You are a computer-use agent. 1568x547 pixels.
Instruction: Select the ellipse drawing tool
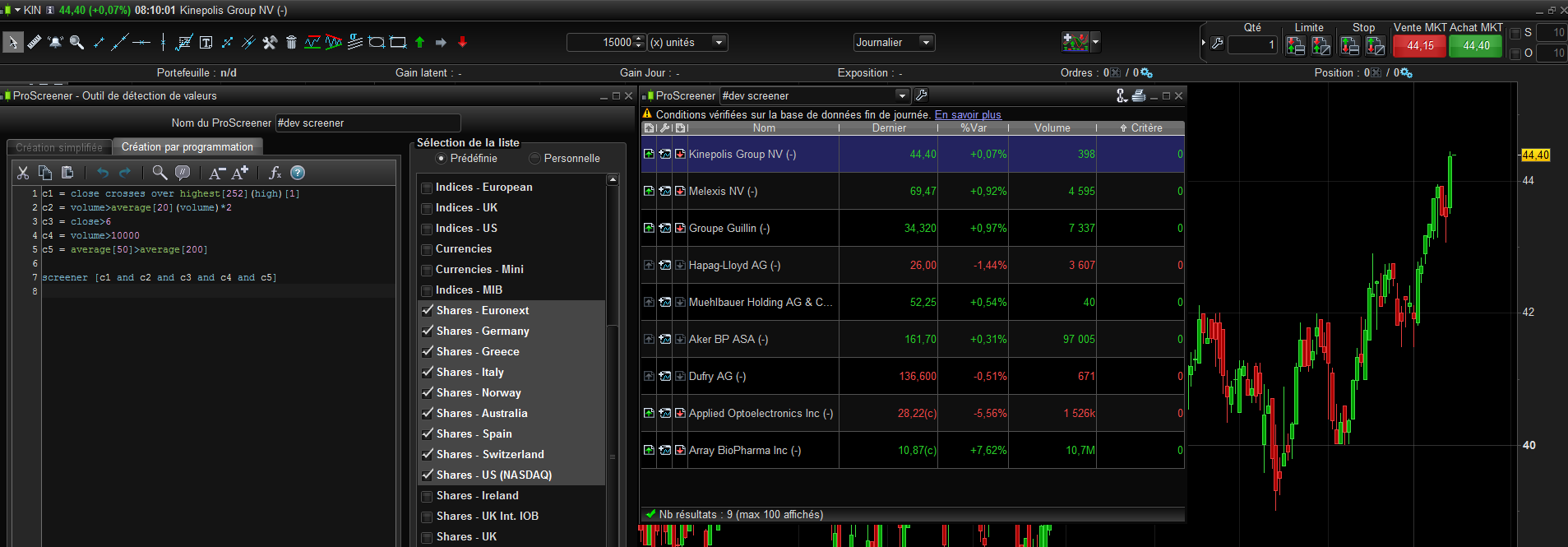pos(377,42)
